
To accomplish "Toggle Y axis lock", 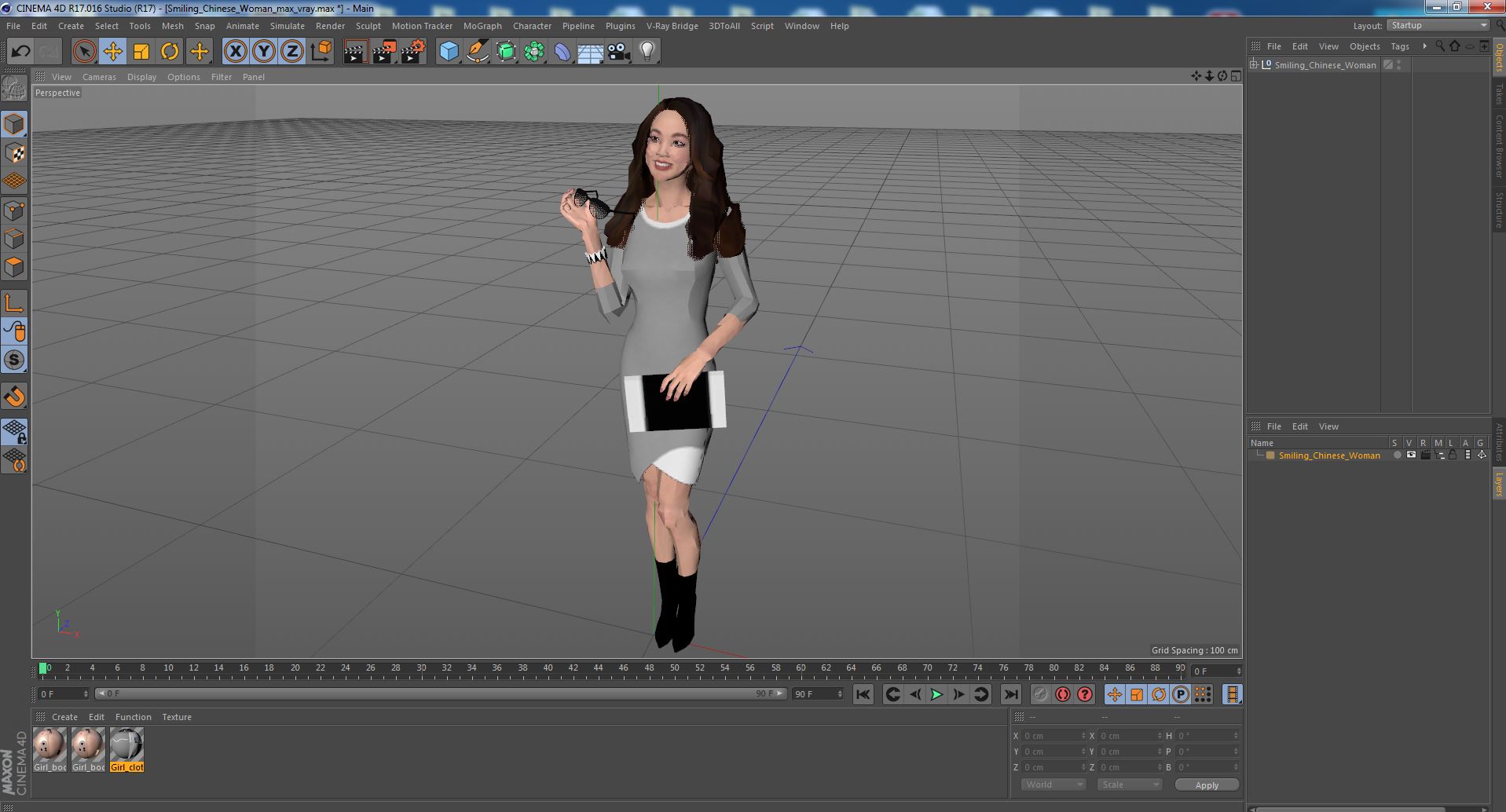I will 264,52.
